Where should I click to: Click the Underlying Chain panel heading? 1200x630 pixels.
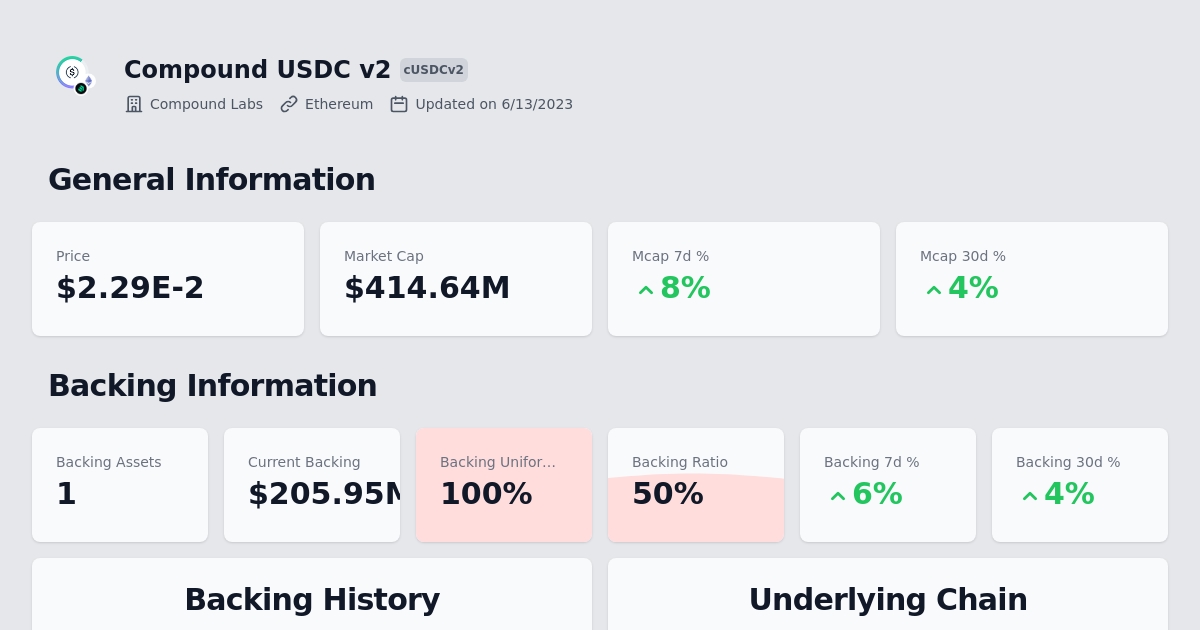(888, 599)
